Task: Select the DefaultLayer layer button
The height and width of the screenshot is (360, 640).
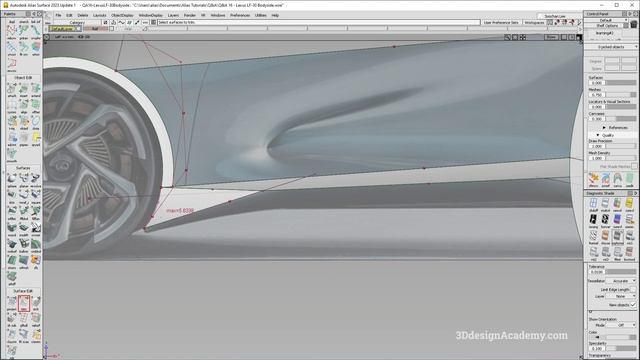Action: [x=65, y=29]
